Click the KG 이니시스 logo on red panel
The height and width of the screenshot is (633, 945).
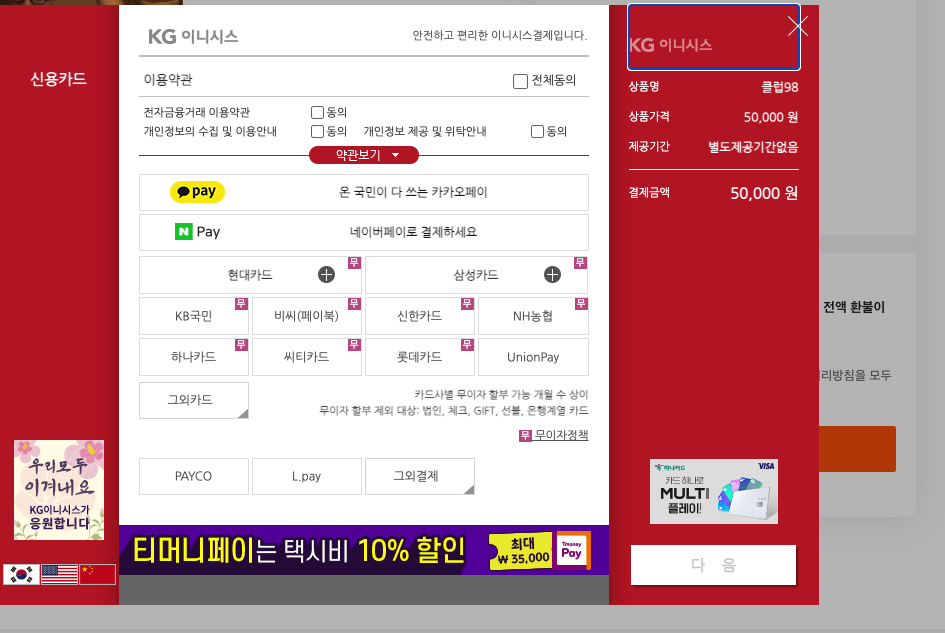point(671,45)
